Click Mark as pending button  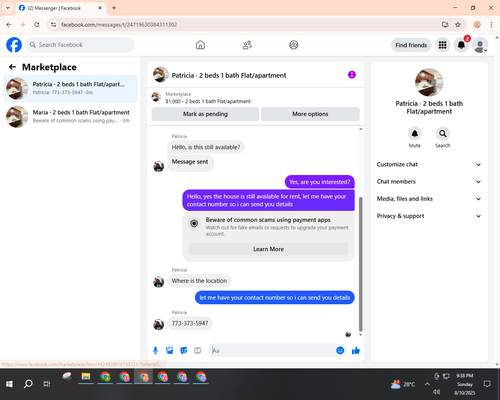pyautogui.click(x=205, y=114)
